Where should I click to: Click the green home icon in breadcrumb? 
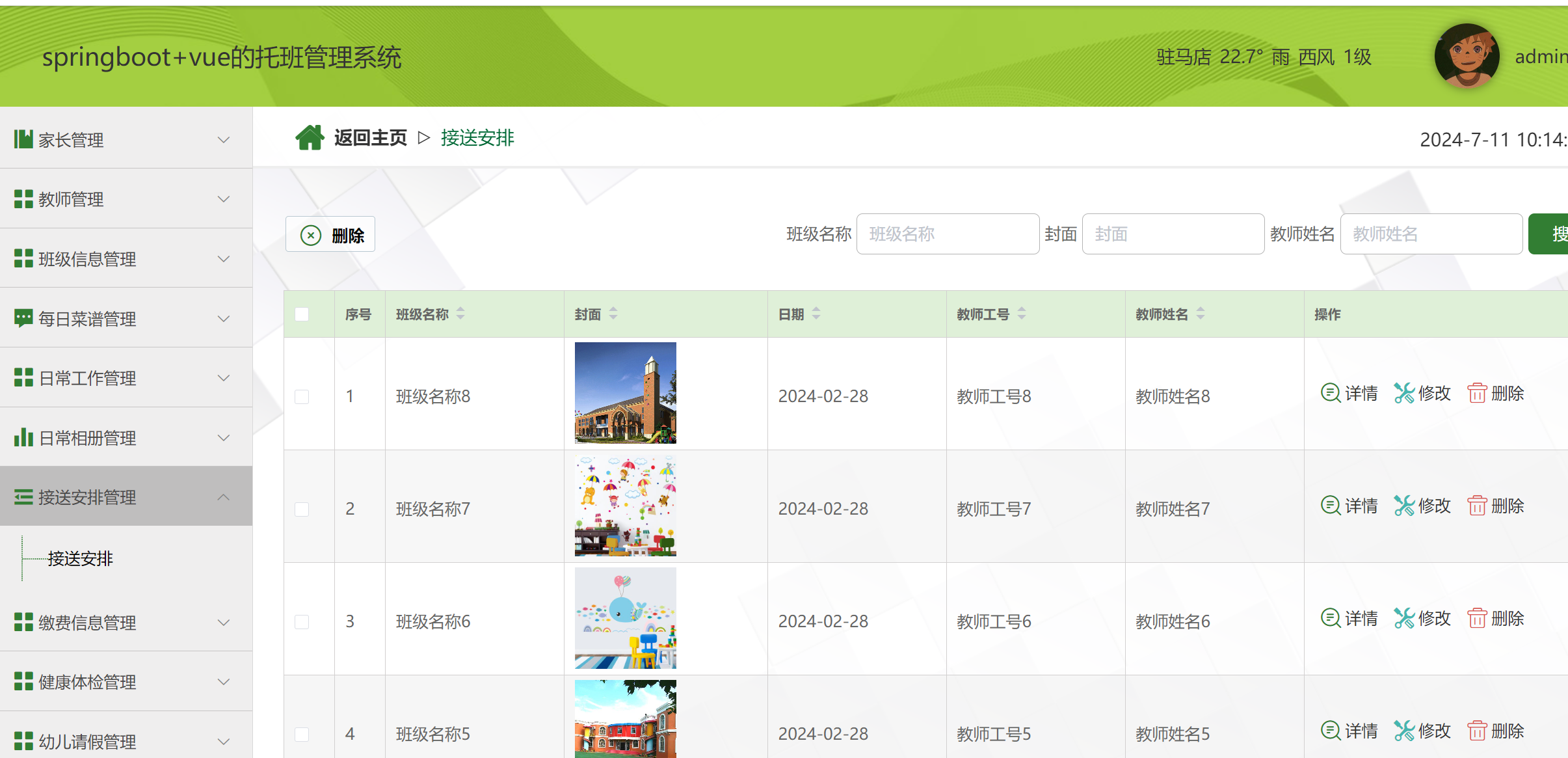[310, 138]
